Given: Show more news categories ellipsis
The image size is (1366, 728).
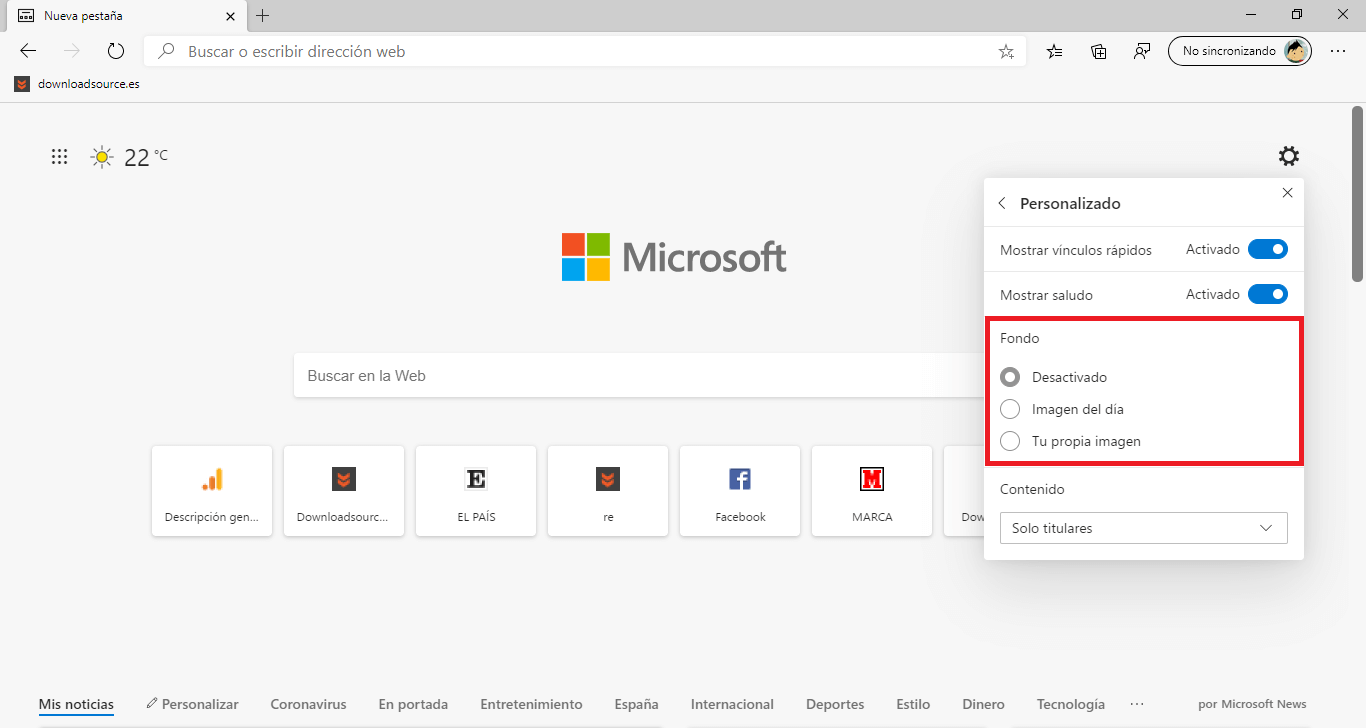Looking at the screenshot, I should [1136, 704].
